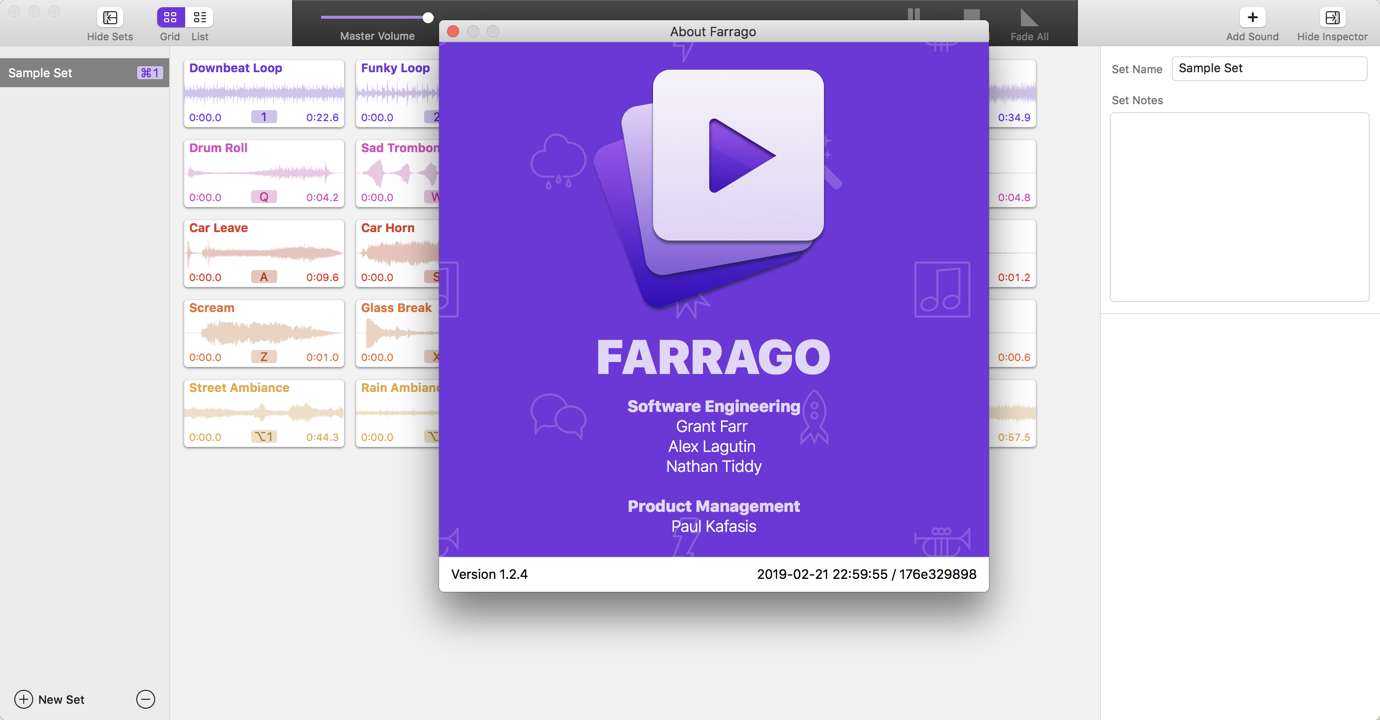The height and width of the screenshot is (720, 1380).
Task: Switch to List view
Action: 200,17
